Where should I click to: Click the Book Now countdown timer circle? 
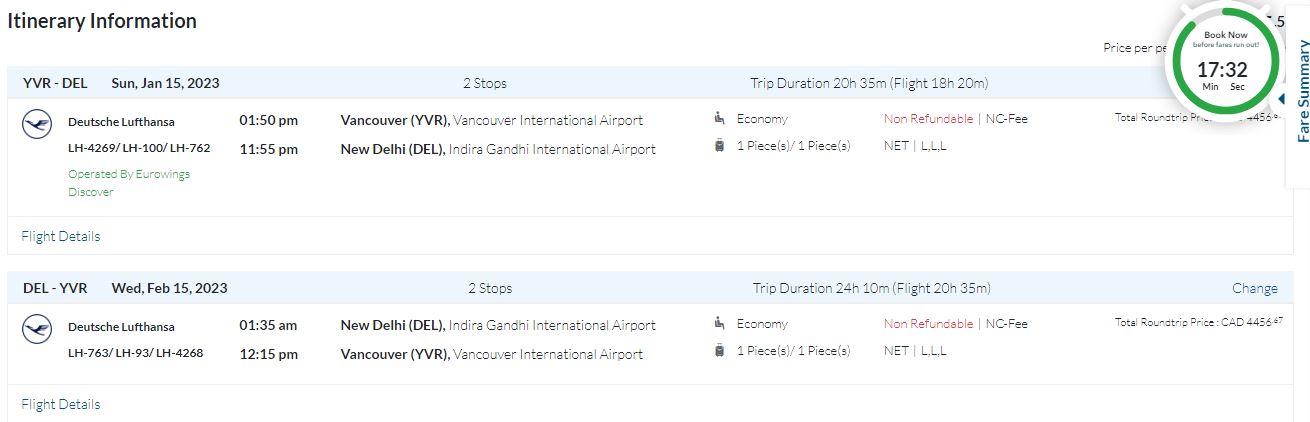click(1224, 60)
